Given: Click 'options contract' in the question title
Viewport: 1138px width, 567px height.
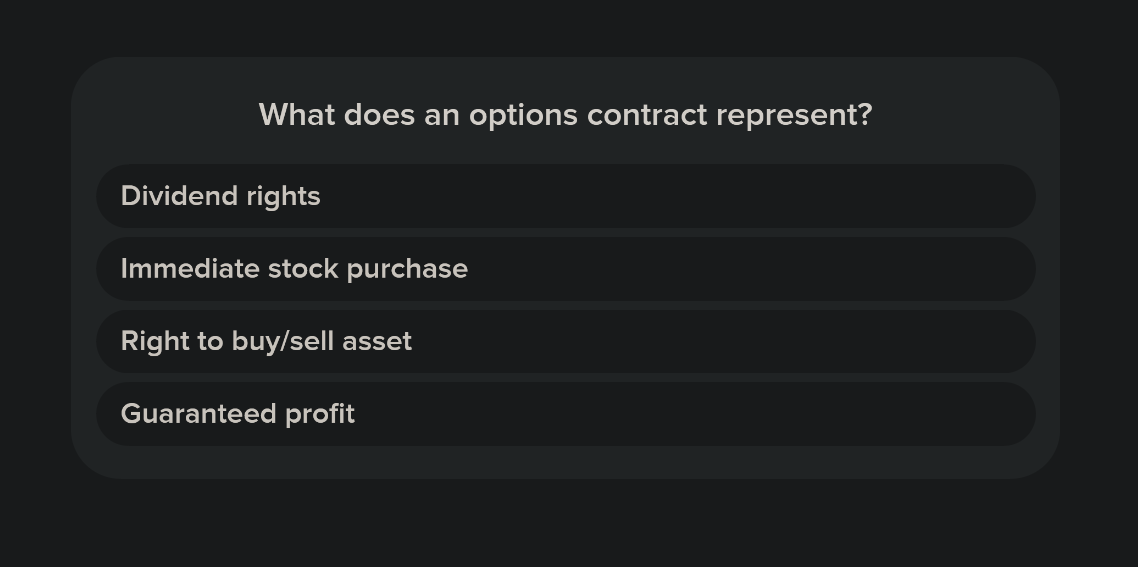Looking at the screenshot, I should [588, 115].
